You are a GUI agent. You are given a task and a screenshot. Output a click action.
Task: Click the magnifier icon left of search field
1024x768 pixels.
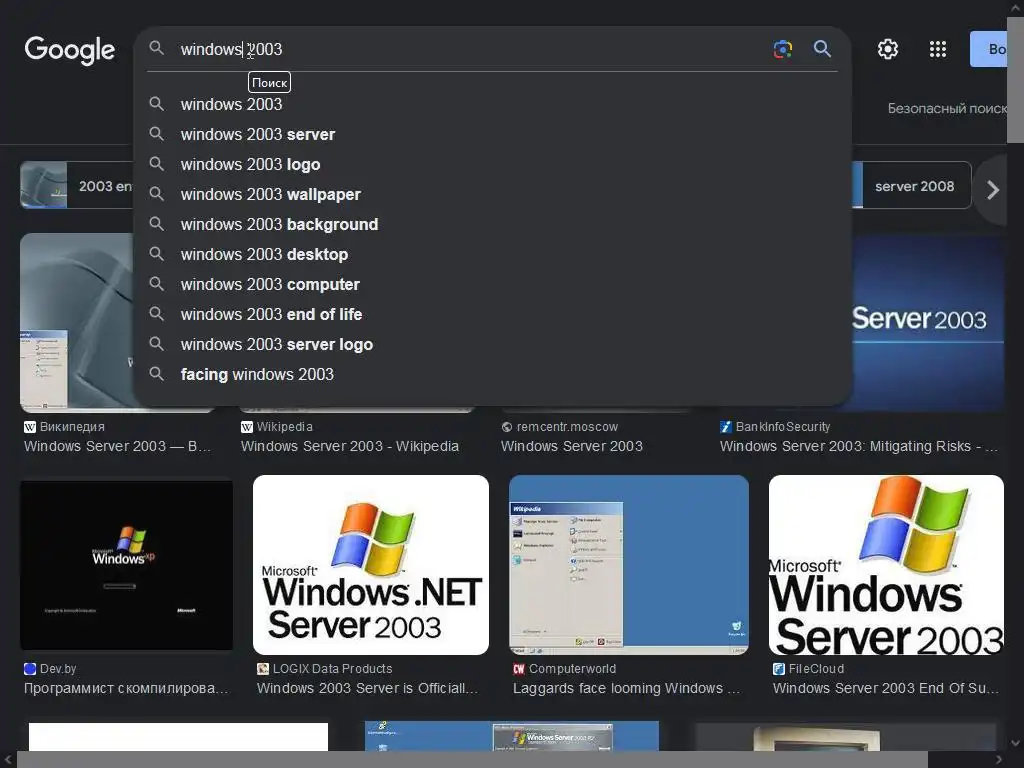point(157,48)
